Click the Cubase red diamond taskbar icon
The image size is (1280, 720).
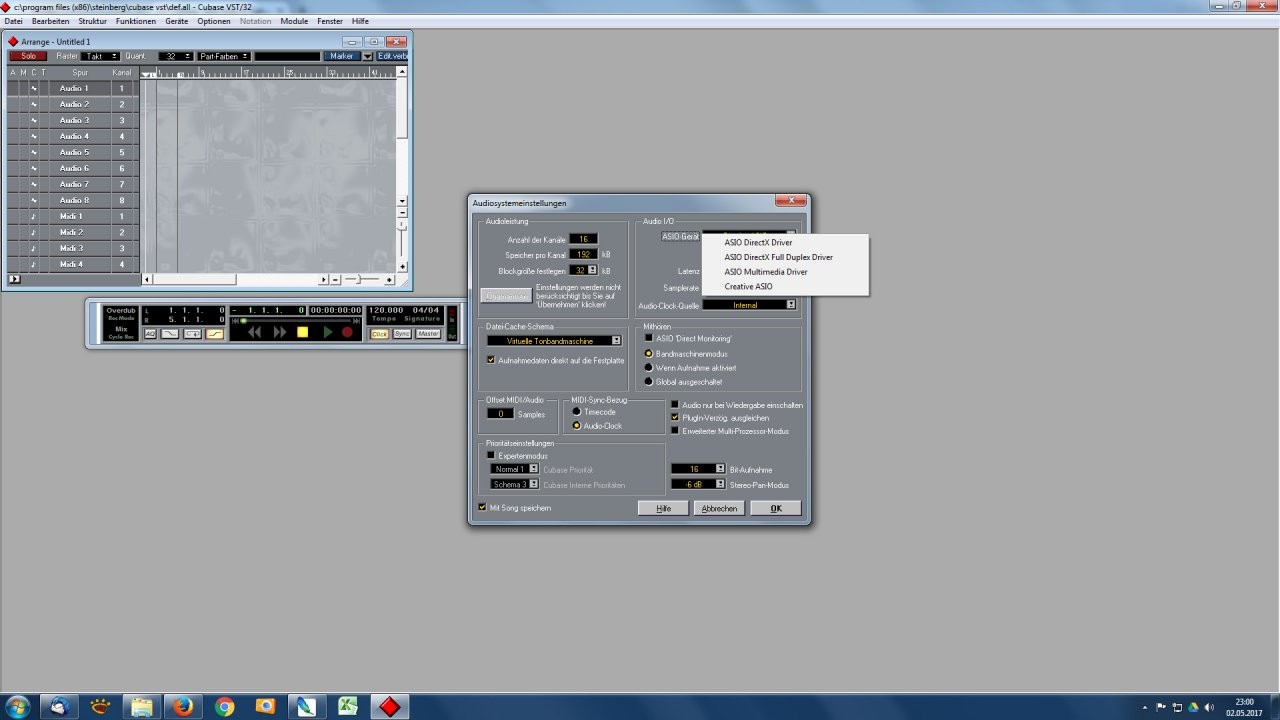389,706
